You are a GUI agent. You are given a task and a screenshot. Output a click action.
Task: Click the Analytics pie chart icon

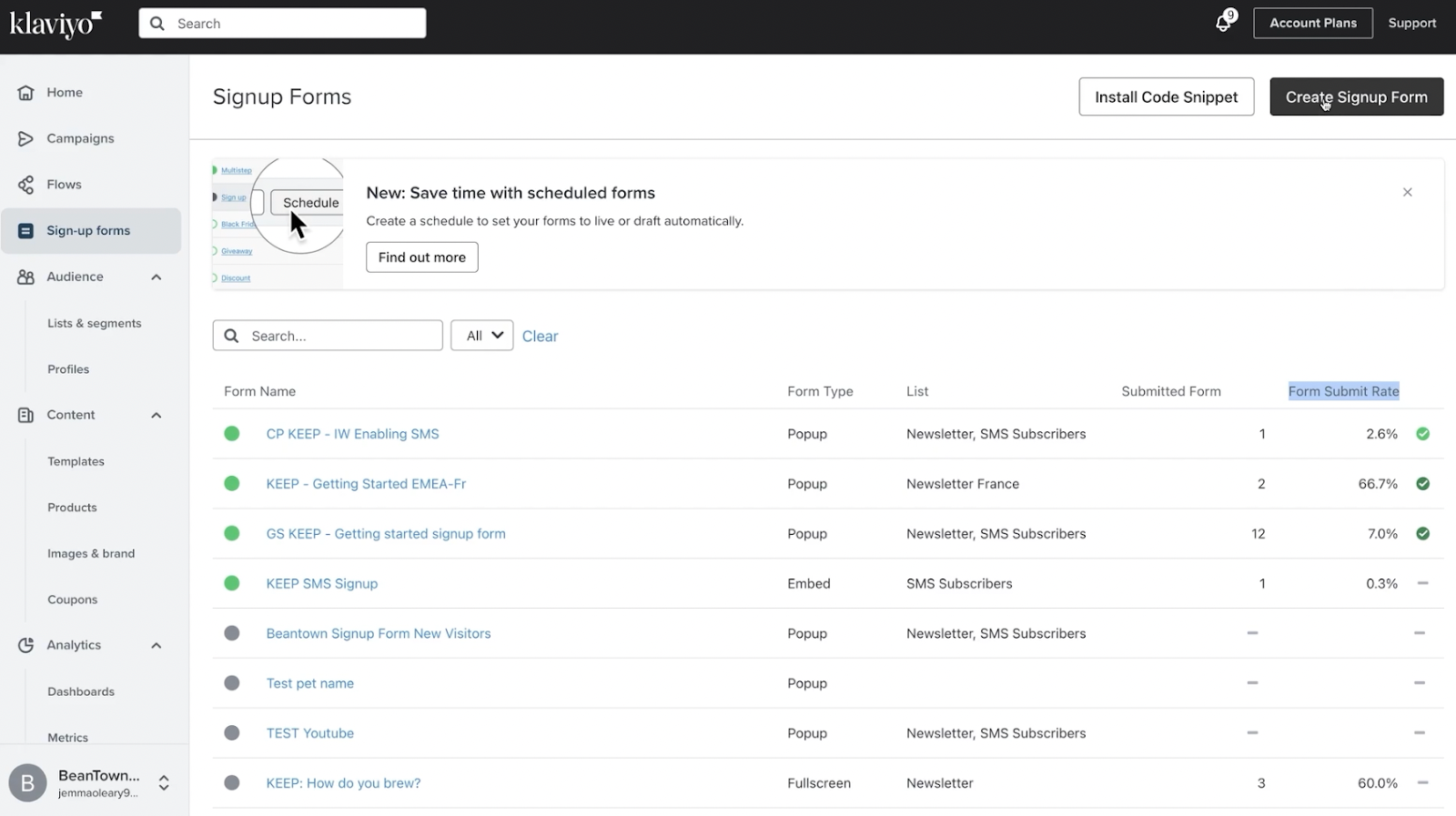[25, 645]
